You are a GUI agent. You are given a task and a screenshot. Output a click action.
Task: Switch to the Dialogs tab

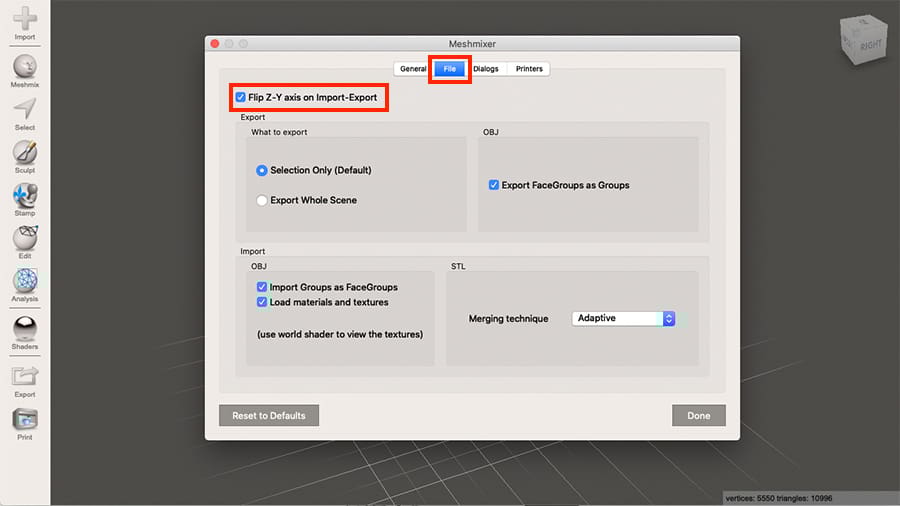pyautogui.click(x=486, y=69)
